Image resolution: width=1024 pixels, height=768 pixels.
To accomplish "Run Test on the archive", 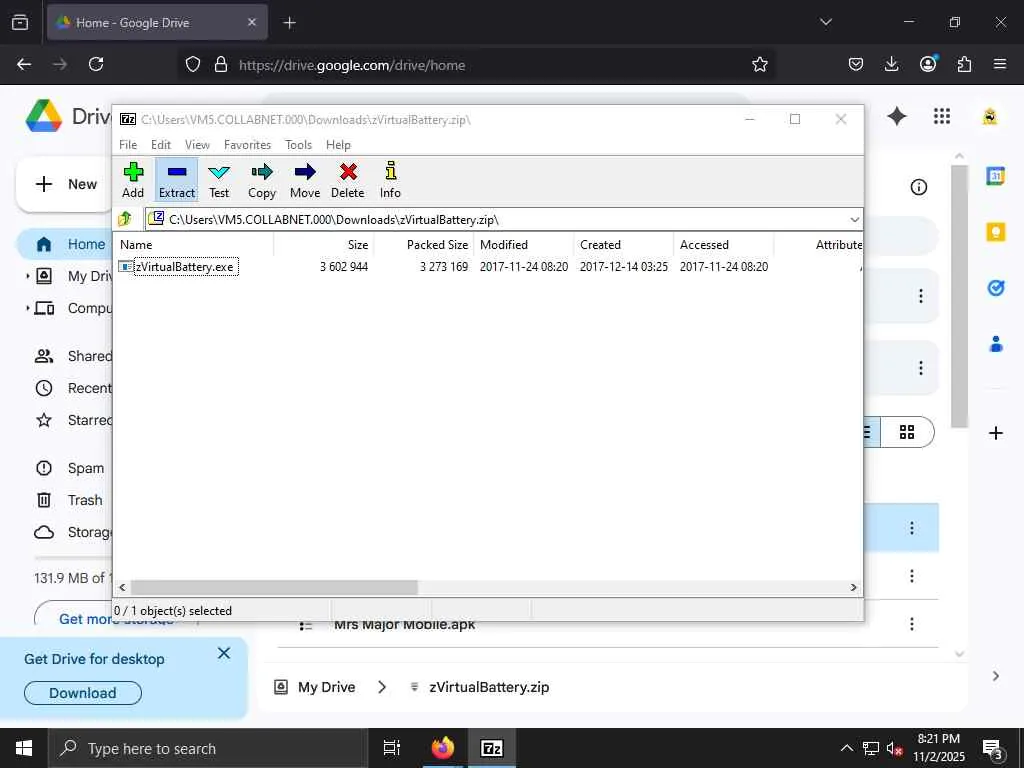I will tap(219, 180).
